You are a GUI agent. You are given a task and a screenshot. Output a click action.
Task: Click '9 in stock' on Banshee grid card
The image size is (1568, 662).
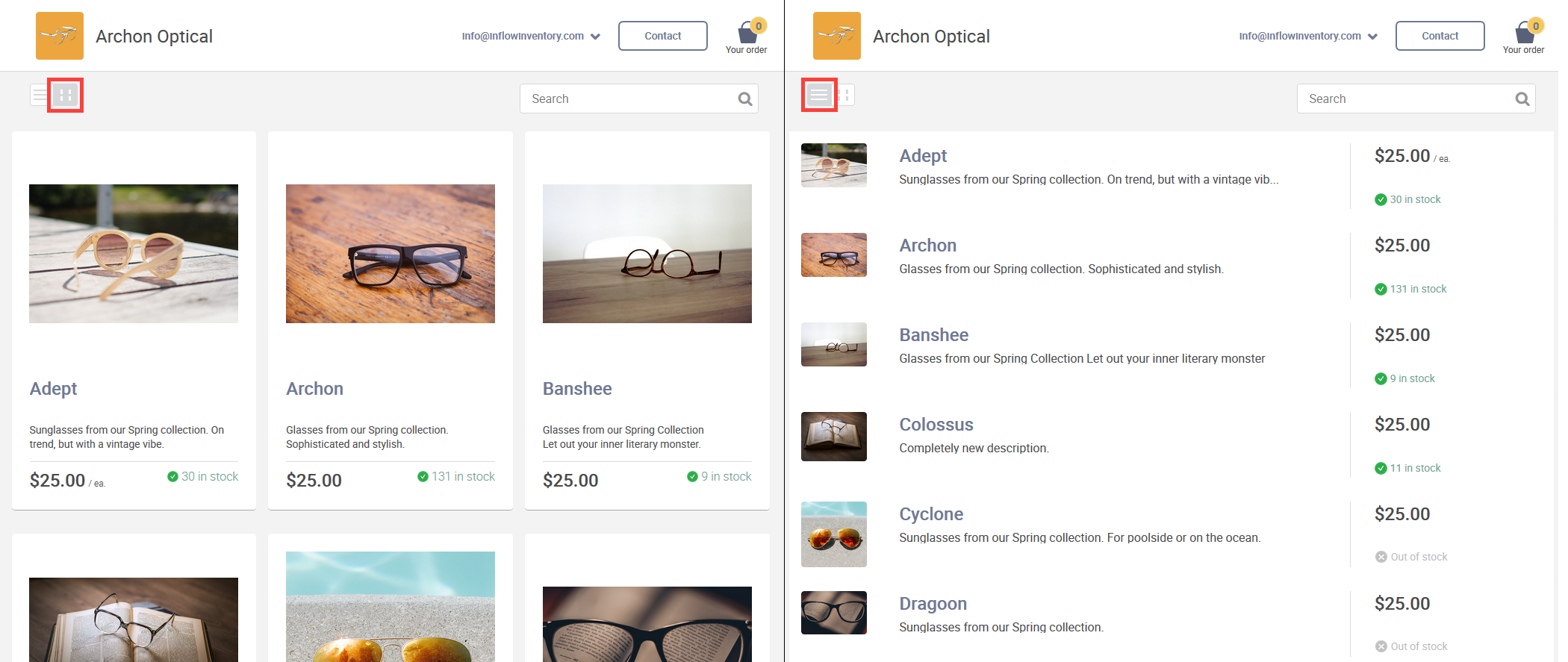(x=720, y=476)
